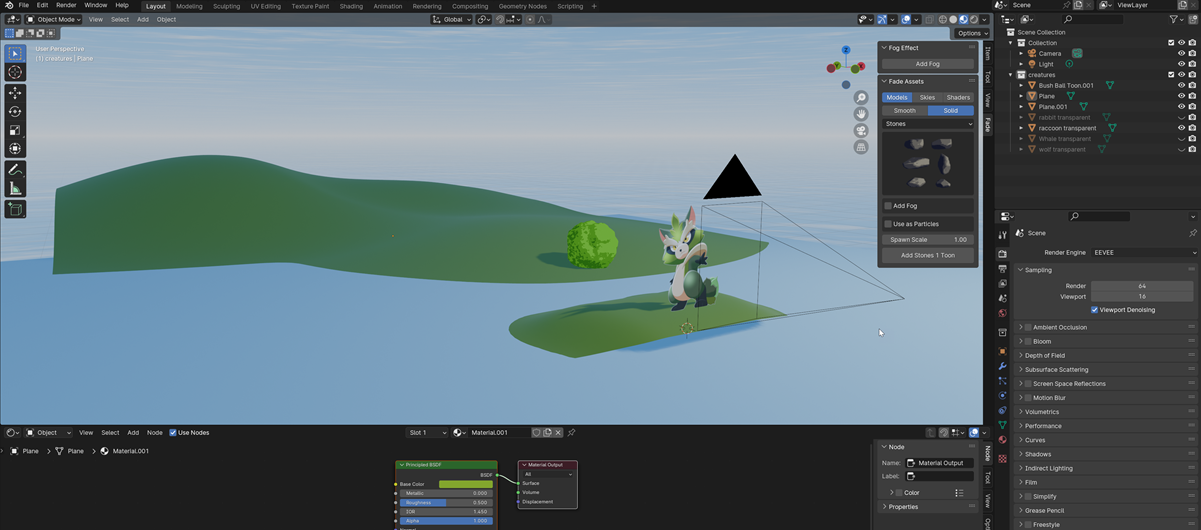1201x530 pixels.
Task: Open the Render menu
Action: (x=66, y=5)
